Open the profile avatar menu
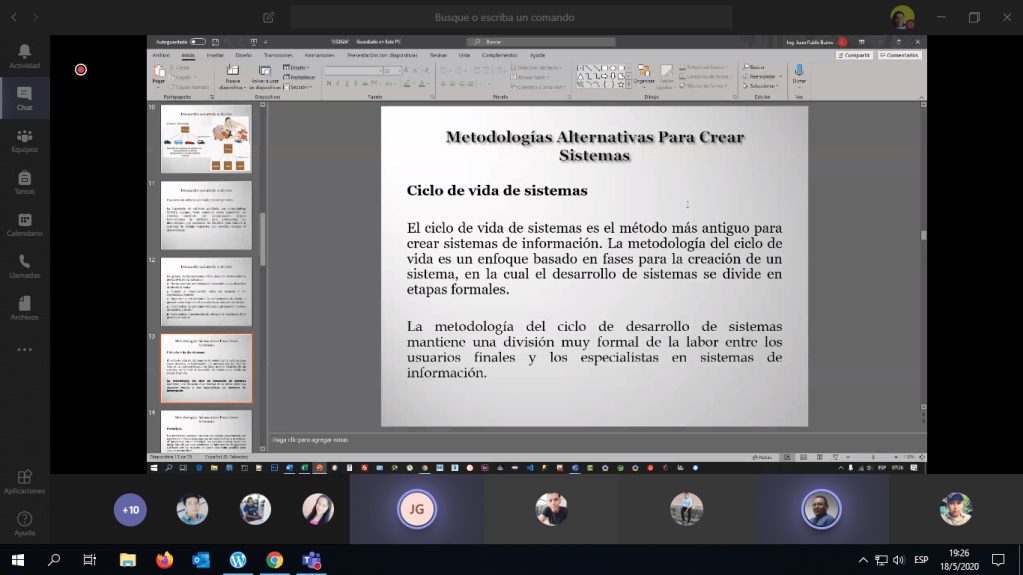 [x=902, y=17]
